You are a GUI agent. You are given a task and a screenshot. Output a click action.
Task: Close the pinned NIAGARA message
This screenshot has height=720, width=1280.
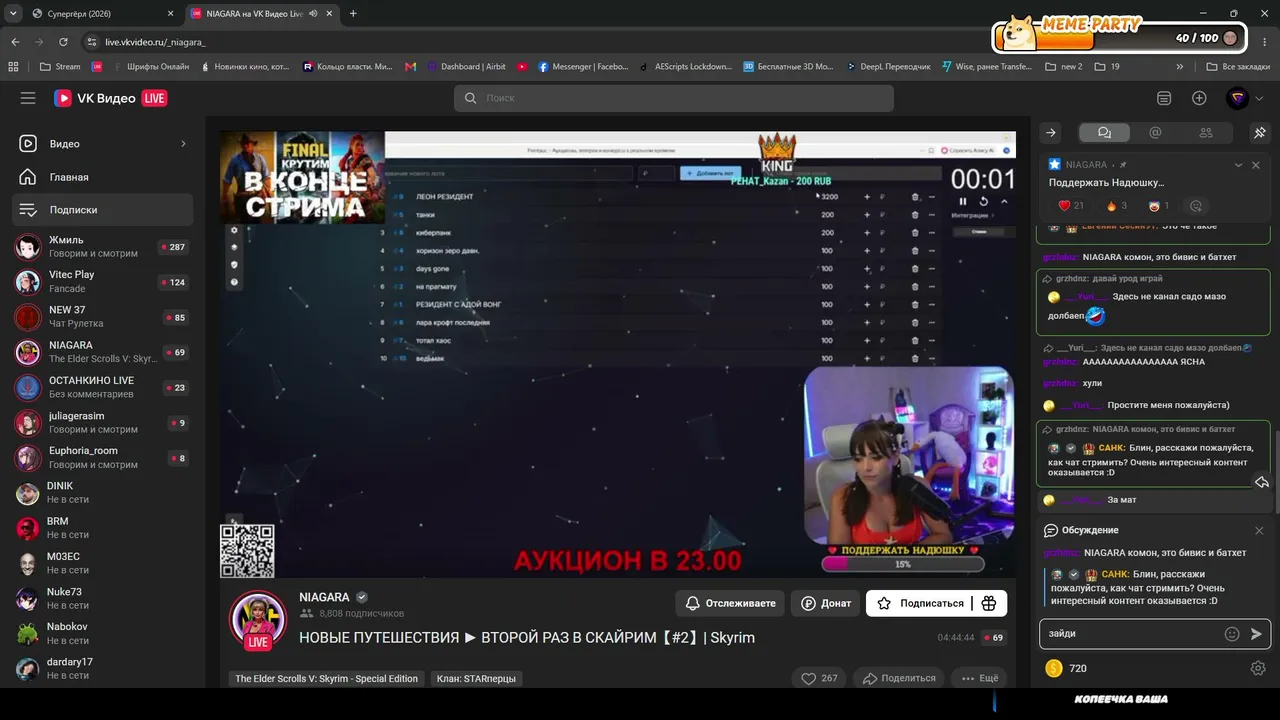(x=1256, y=165)
